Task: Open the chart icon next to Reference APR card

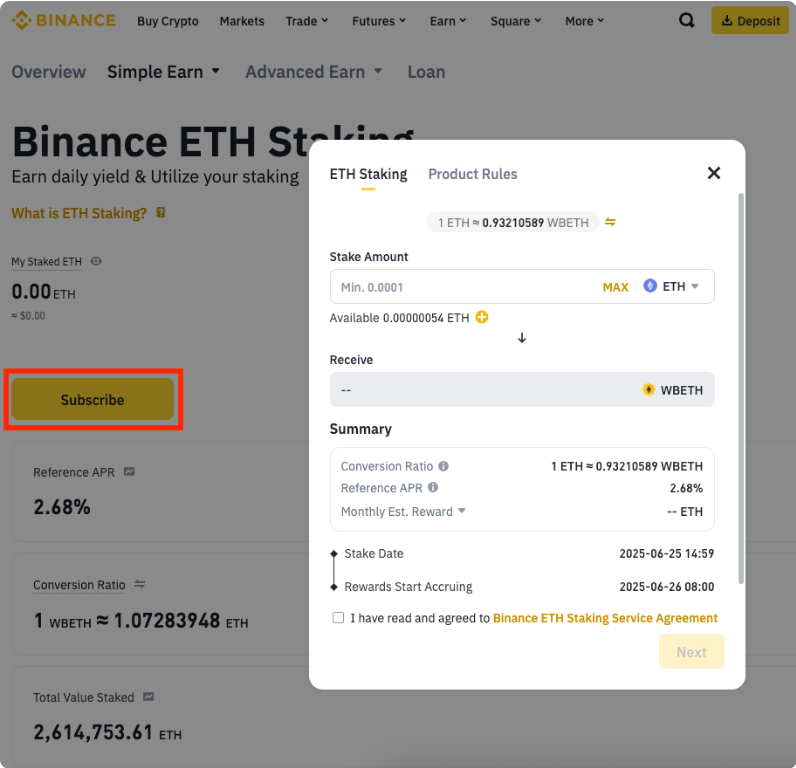Action: pos(129,472)
